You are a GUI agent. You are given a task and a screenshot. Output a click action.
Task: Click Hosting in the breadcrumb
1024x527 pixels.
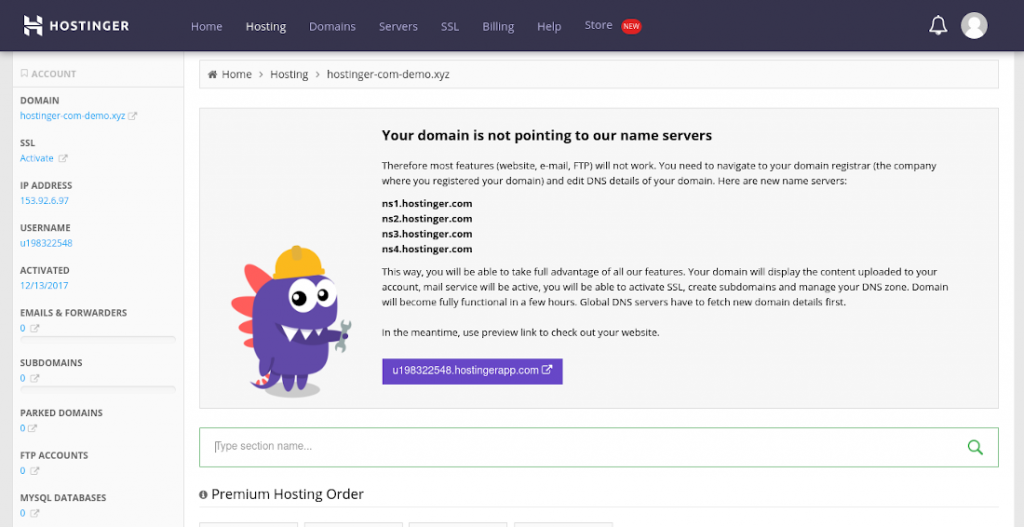click(x=289, y=74)
